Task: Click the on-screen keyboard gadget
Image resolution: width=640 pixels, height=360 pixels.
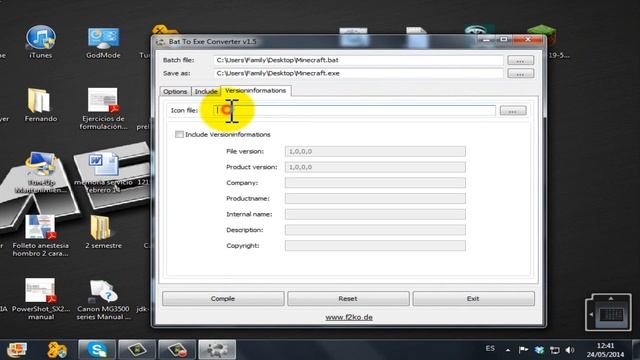Action: pos(608,313)
